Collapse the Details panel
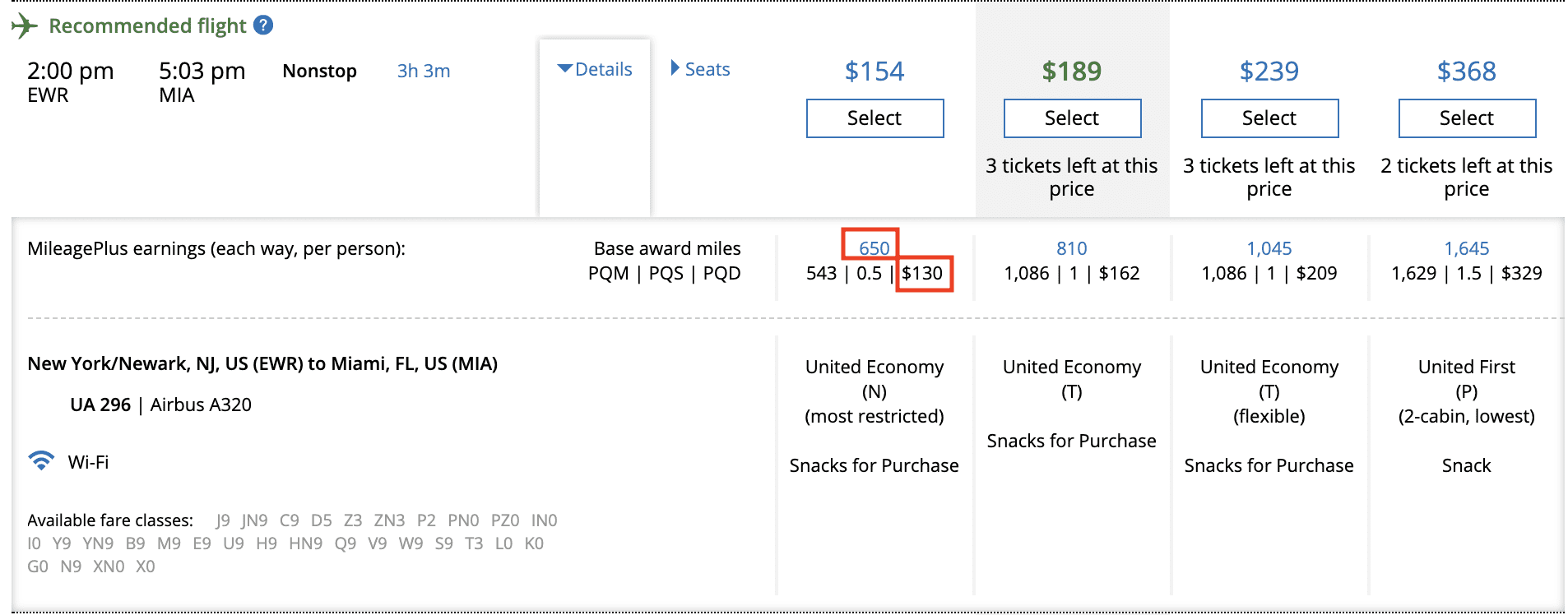 tap(595, 69)
